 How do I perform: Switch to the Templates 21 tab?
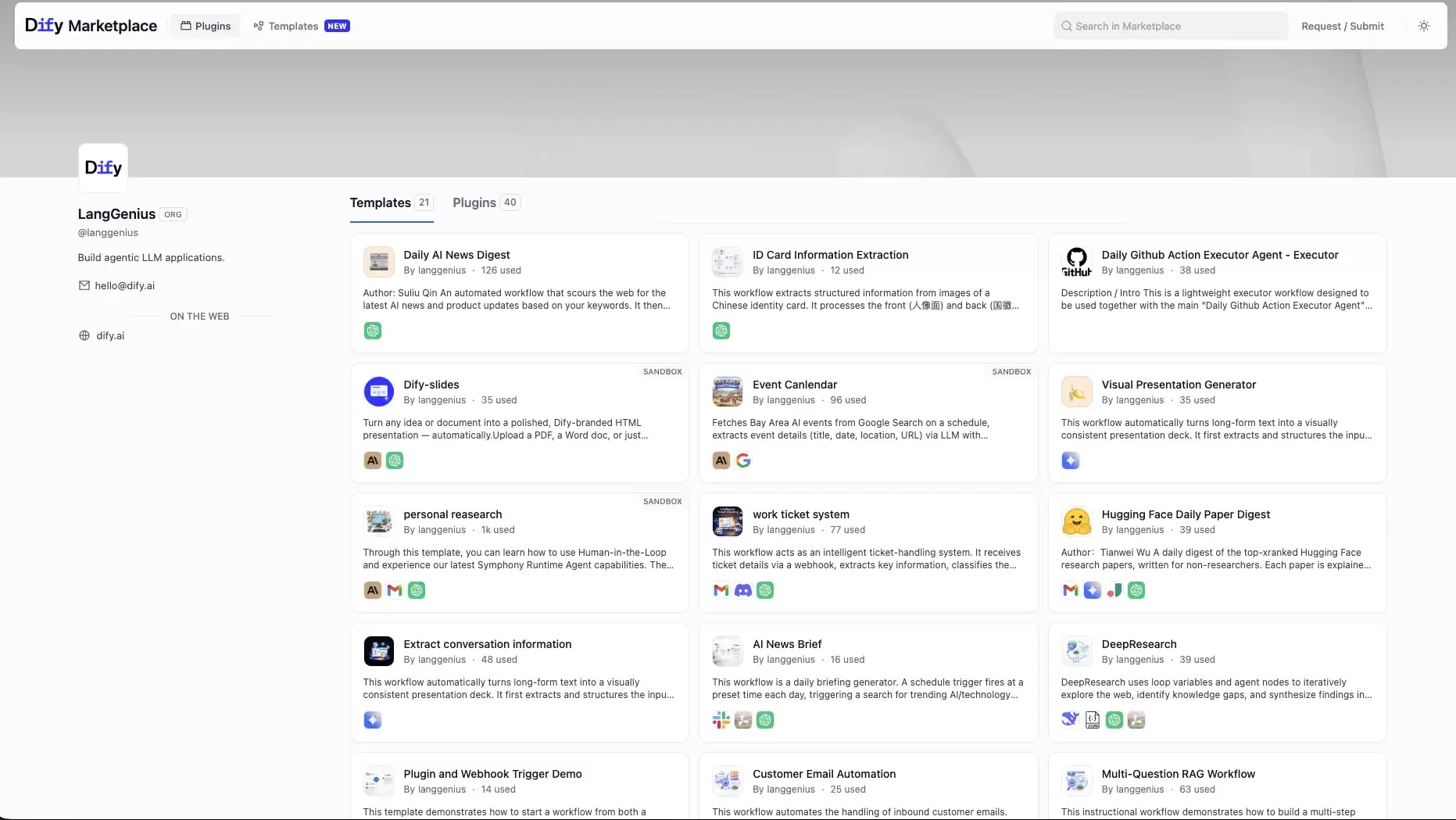point(391,202)
